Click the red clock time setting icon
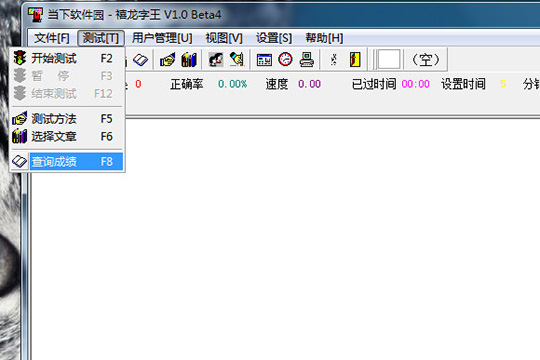This screenshot has width=540, height=360. point(285,60)
